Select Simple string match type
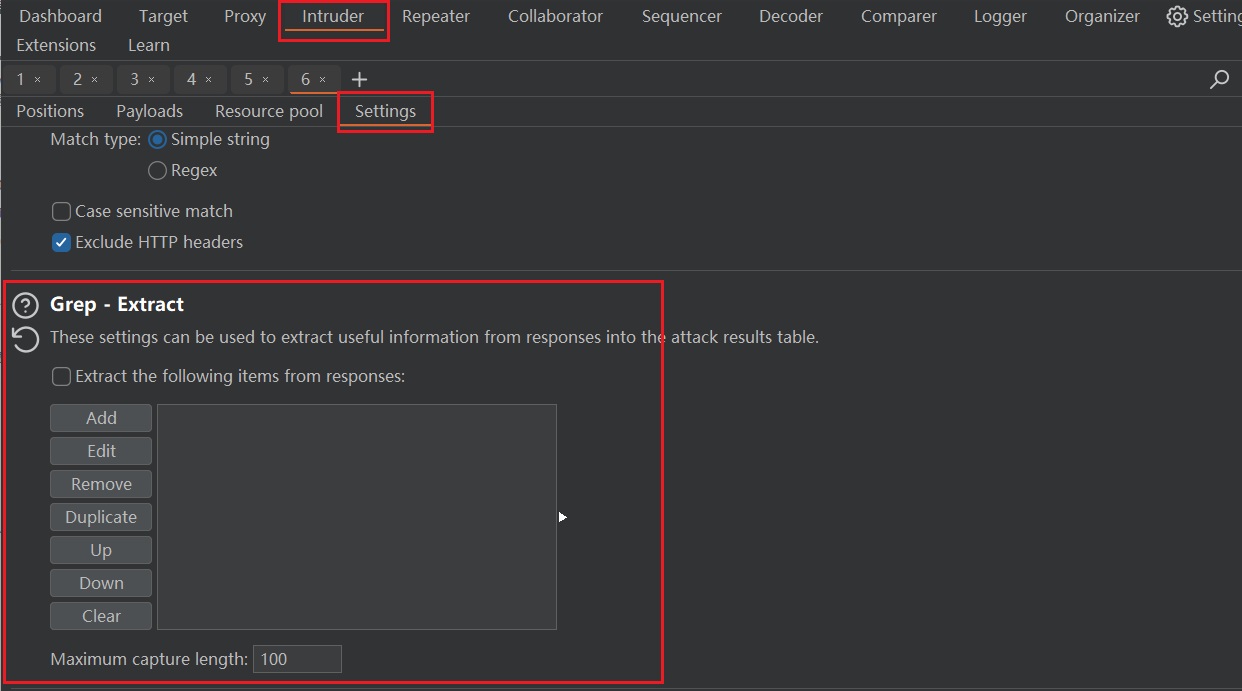The height and width of the screenshot is (691, 1242). tap(157, 140)
